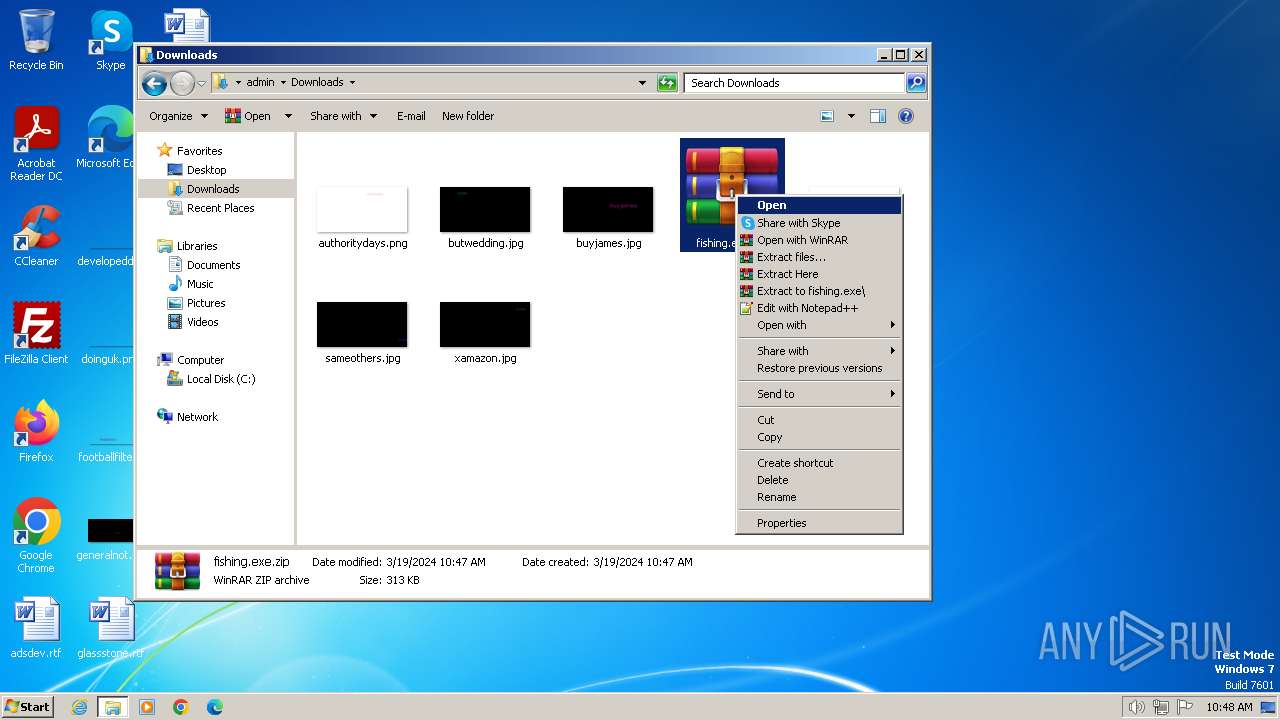
Task: Click the admin breadcrumb in the address bar
Action: click(260, 83)
